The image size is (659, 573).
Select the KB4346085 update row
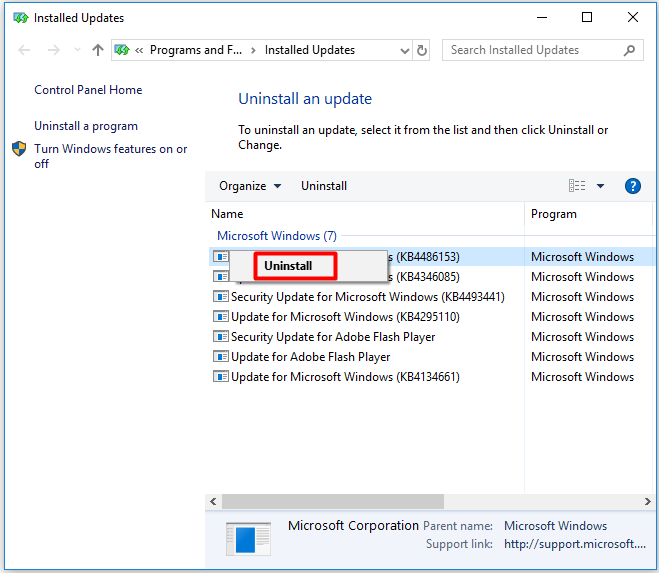[x=431, y=277]
